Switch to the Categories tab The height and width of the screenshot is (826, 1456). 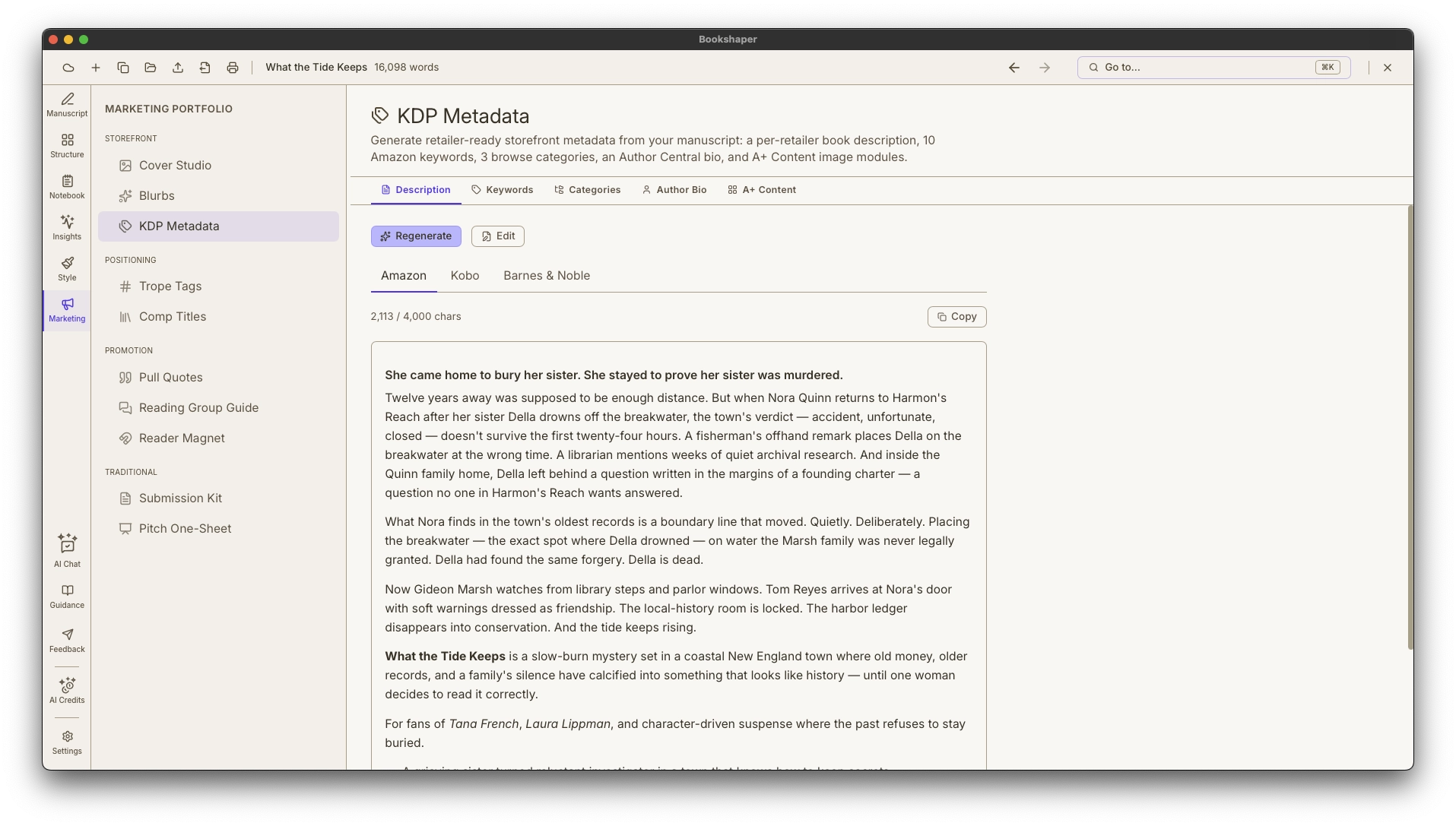pos(587,190)
